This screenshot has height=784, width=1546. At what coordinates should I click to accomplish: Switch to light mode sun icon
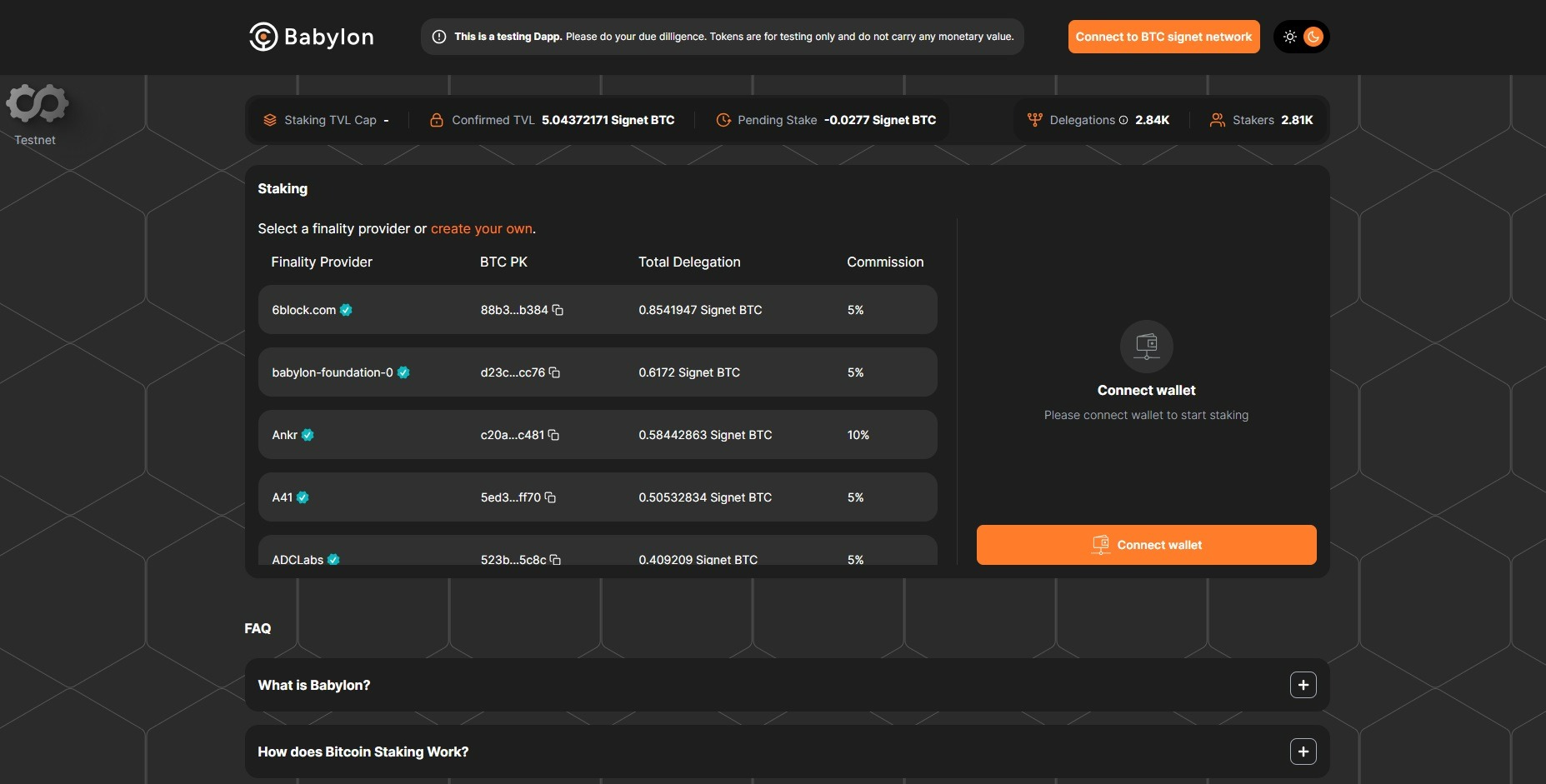coord(1289,37)
